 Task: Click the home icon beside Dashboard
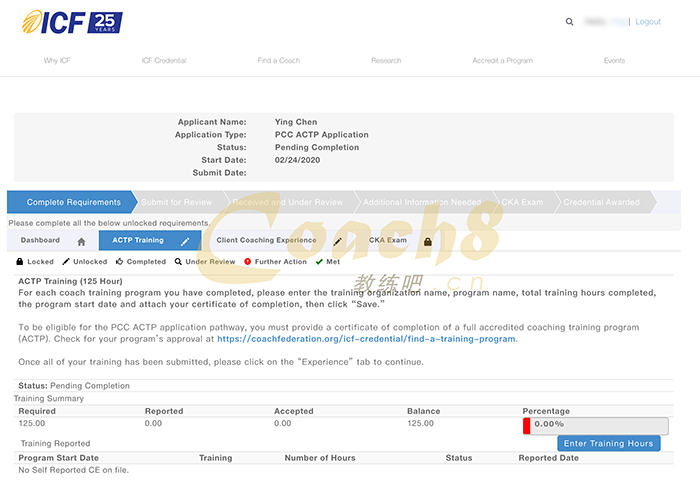pyautogui.click(x=81, y=242)
